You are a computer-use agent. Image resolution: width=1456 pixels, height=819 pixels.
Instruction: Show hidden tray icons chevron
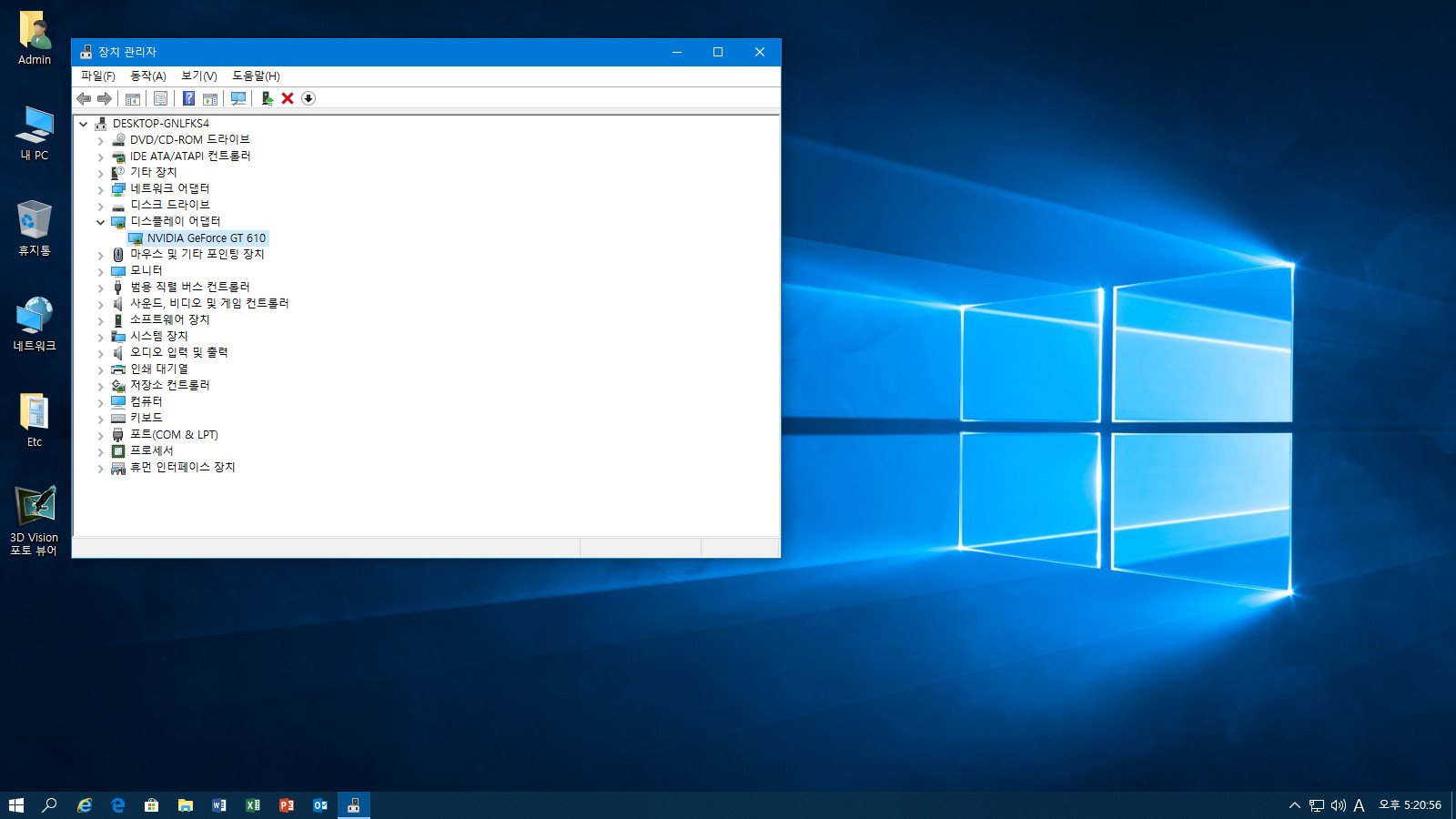[x=1295, y=805]
